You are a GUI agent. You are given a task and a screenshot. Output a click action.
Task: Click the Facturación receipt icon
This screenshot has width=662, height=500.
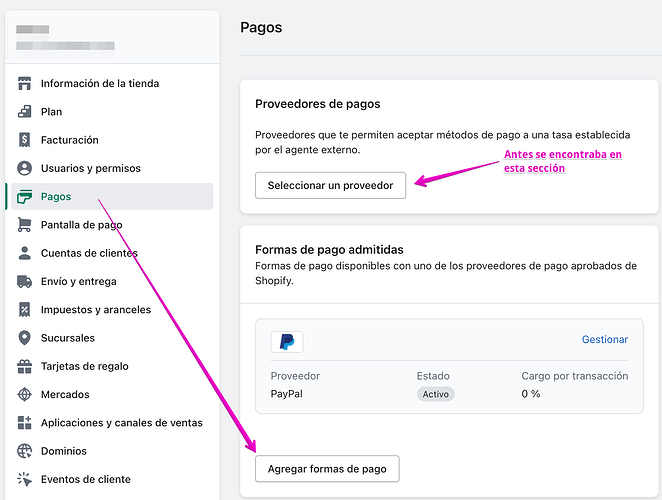pos(24,140)
